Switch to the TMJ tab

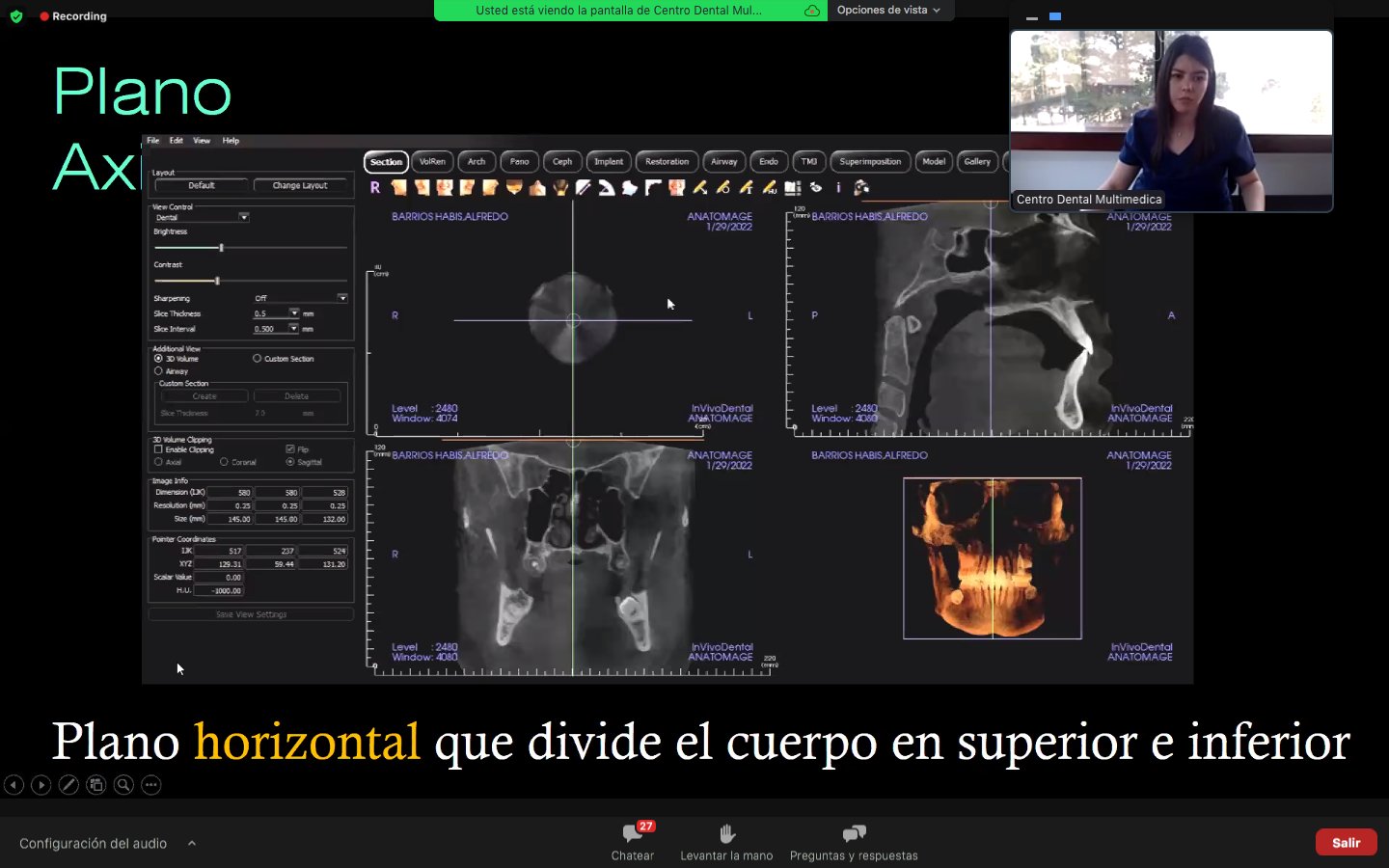(808, 162)
